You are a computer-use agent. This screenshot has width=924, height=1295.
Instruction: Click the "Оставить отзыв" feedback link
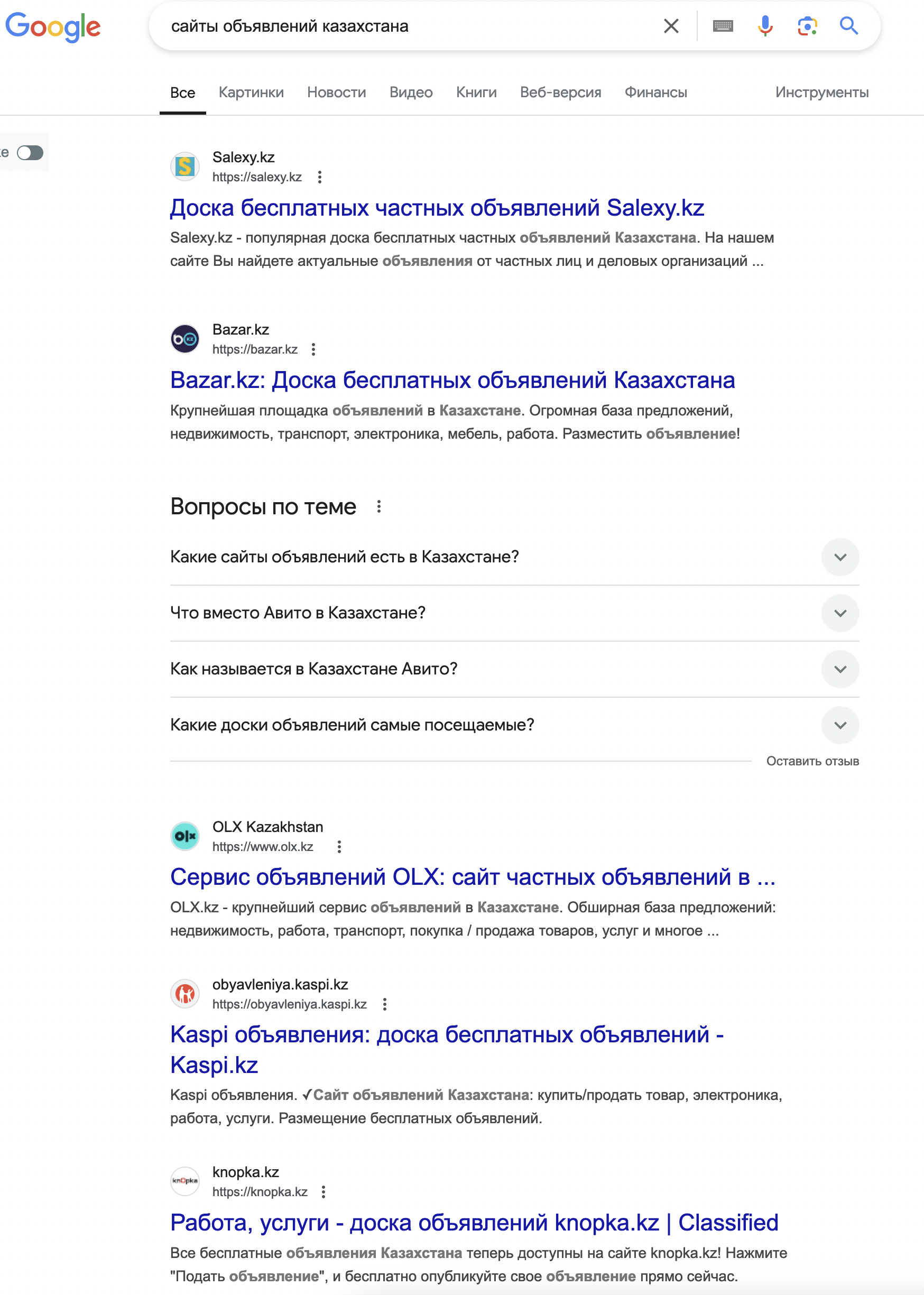click(812, 761)
